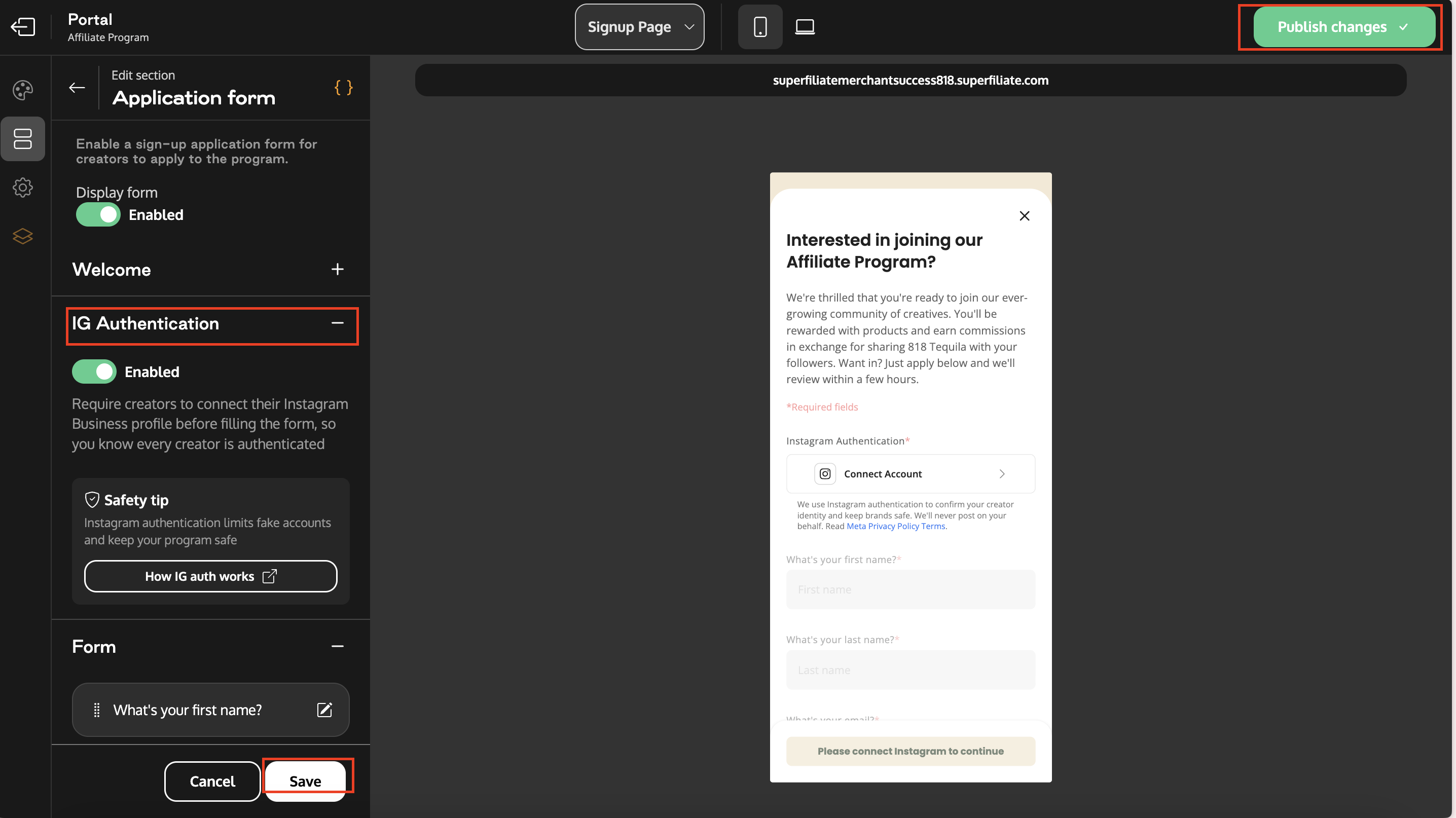Image resolution: width=1456 pixels, height=818 pixels.
Task: Toggle the Display form switch
Action: click(x=98, y=215)
